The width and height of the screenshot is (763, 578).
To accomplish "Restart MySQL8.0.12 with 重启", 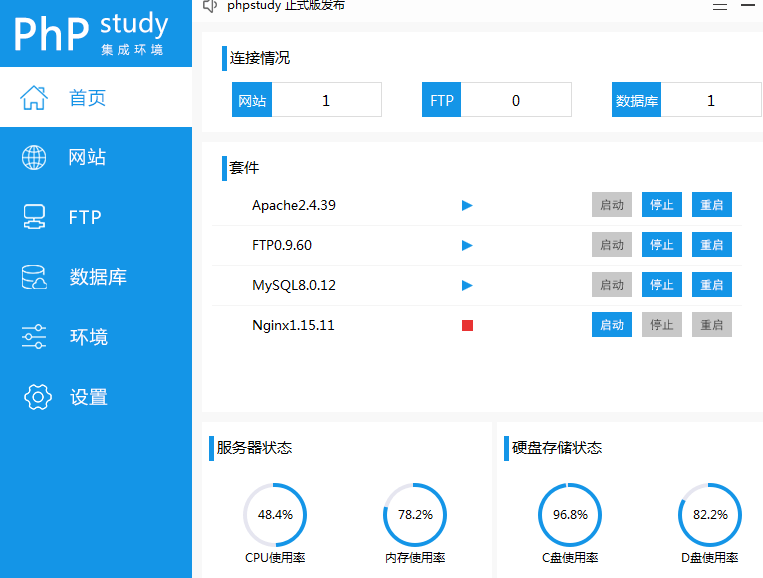I will coord(712,285).
